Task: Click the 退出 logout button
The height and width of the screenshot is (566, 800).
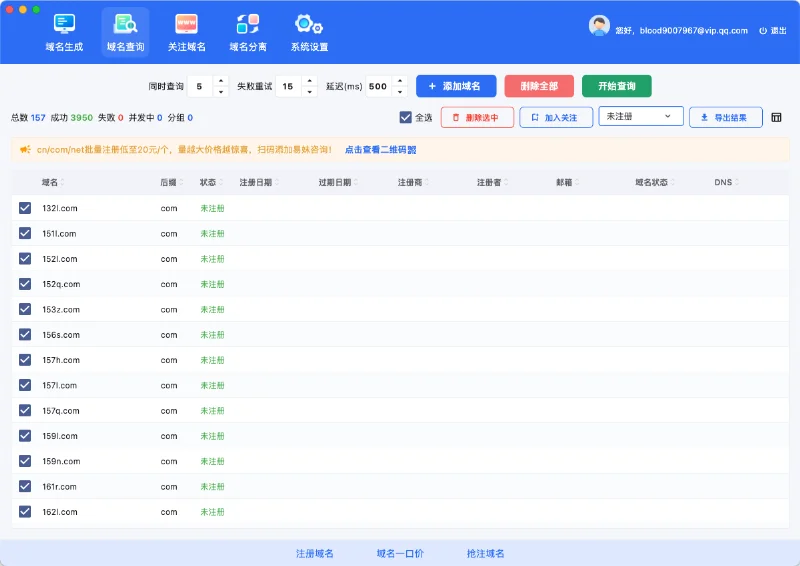Action: (x=772, y=31)
